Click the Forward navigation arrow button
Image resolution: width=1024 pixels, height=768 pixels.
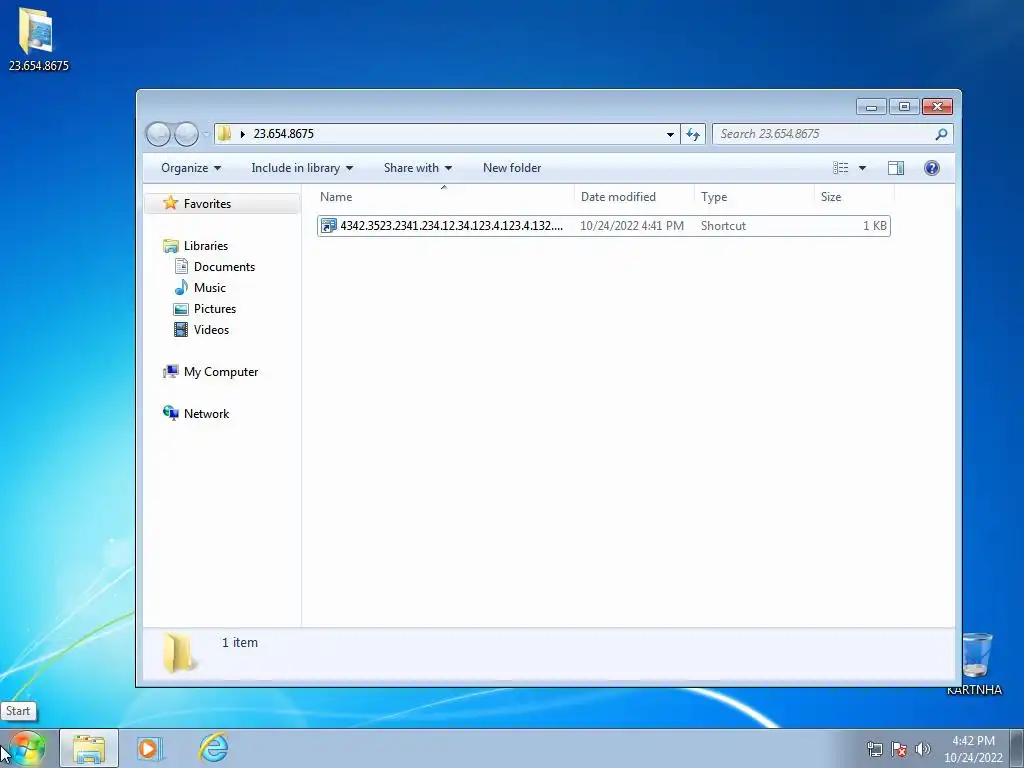[x=186, y=134]
